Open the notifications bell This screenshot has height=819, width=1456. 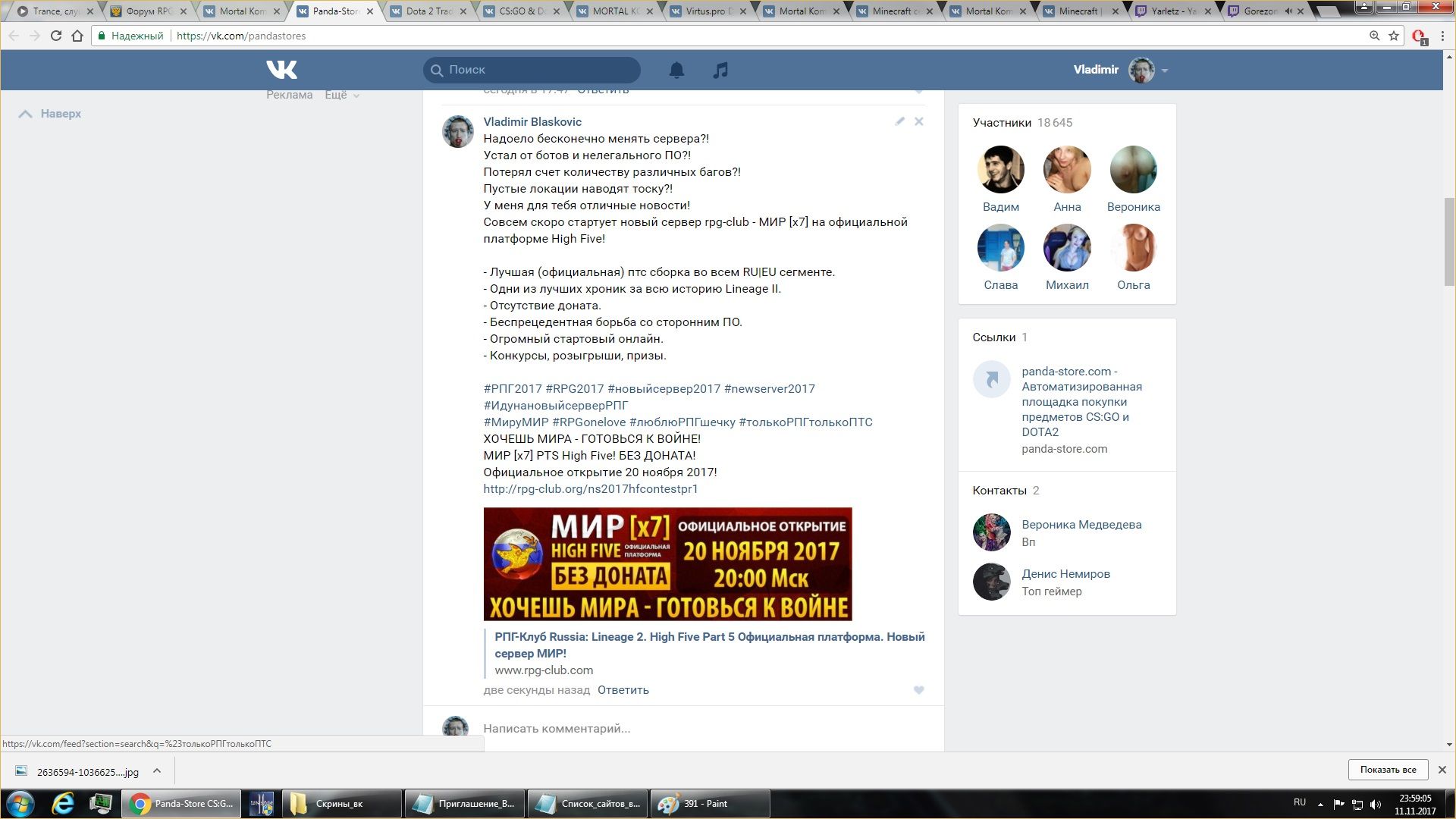[x=676, y=70]
